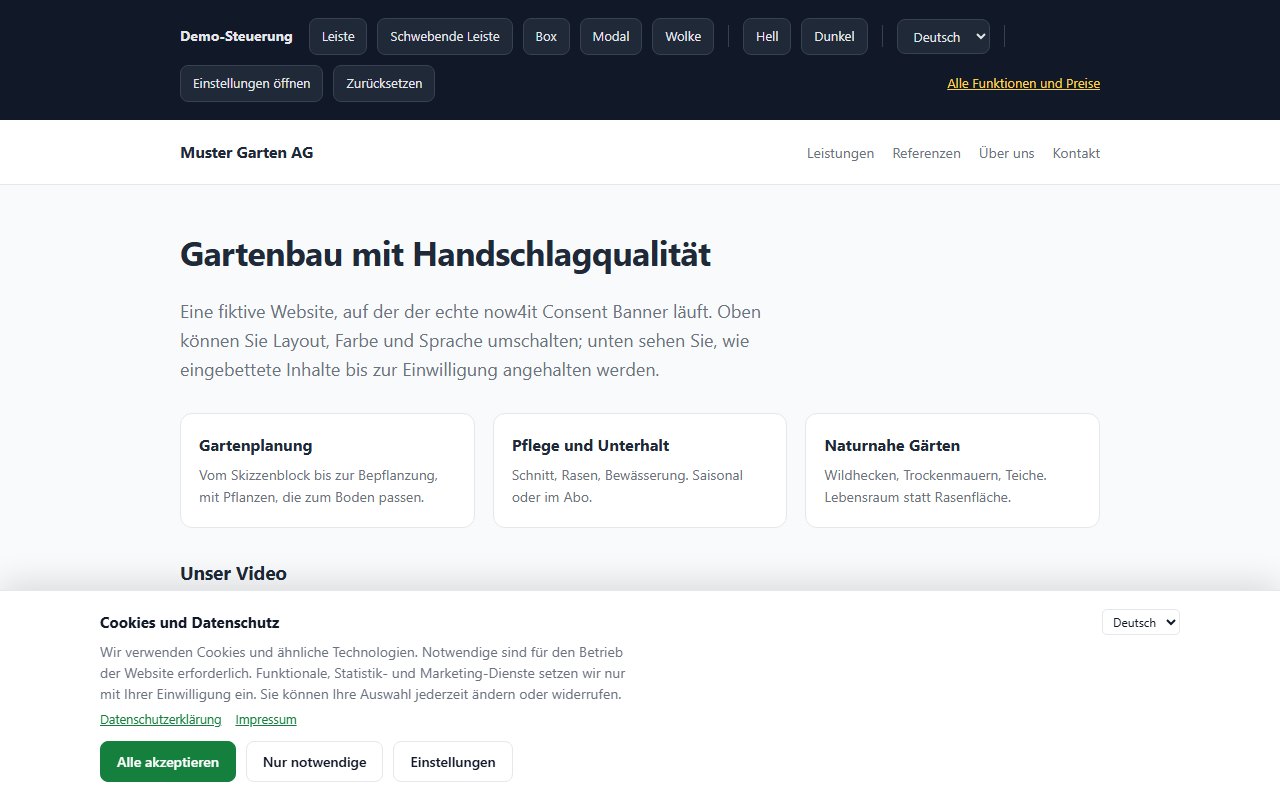
Task: Open the Alle Funktionen und Preise link
Action: 1023,83
